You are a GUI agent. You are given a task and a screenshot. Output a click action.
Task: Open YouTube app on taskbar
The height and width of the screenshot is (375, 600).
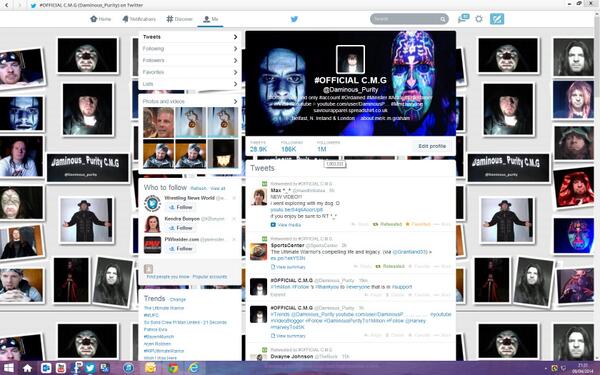click(x=60, y=368)
